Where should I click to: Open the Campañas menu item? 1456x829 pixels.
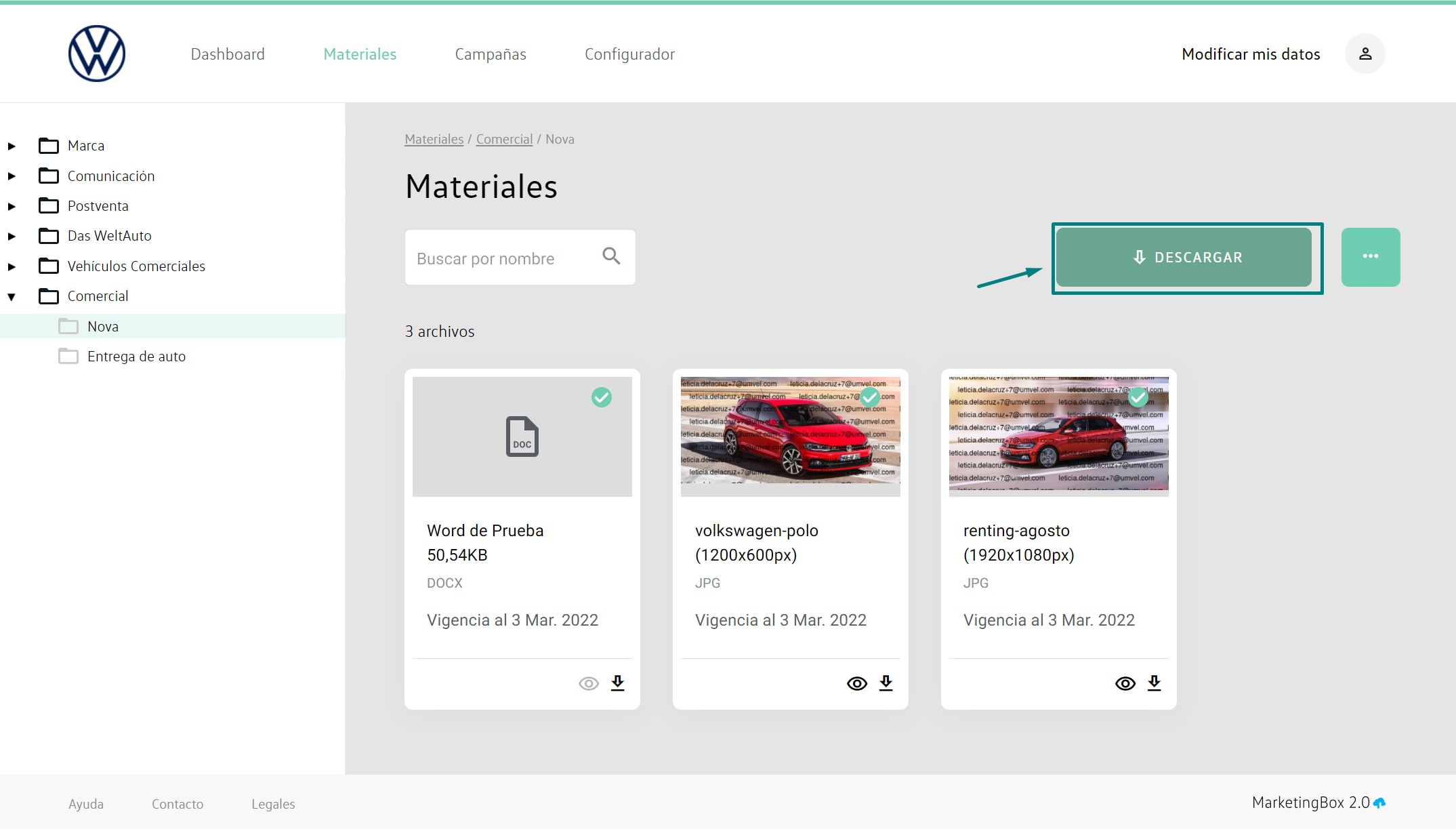click(491, 54)
